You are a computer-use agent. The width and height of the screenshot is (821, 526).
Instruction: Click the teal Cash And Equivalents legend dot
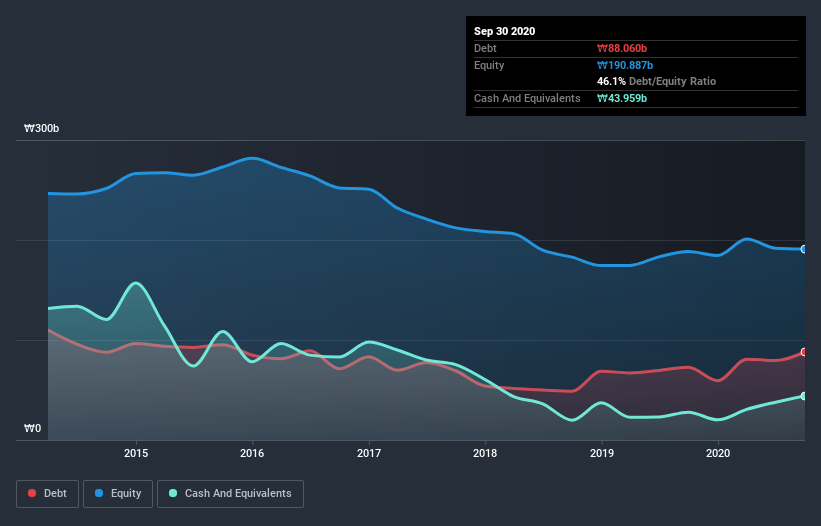pos(173,493)
